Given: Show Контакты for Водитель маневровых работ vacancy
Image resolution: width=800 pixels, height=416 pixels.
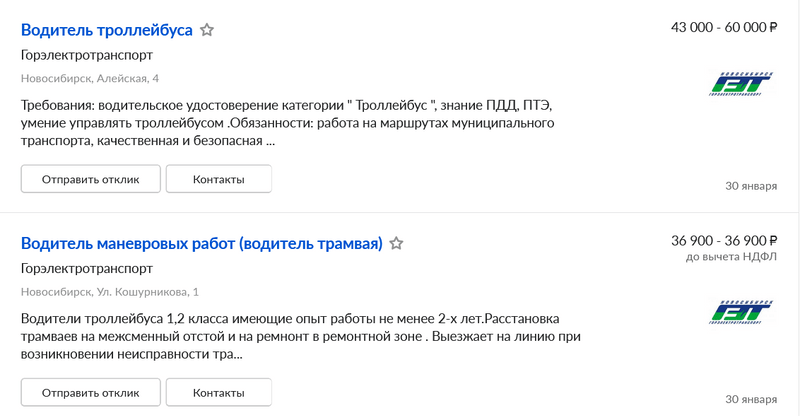Looking at the screenshot, I should (x=218, y=392).
